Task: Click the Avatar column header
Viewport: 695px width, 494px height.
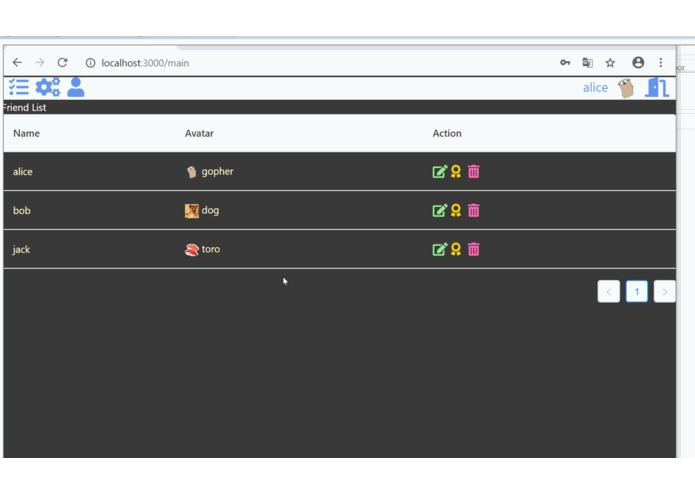Action: (x=199, y=133)
